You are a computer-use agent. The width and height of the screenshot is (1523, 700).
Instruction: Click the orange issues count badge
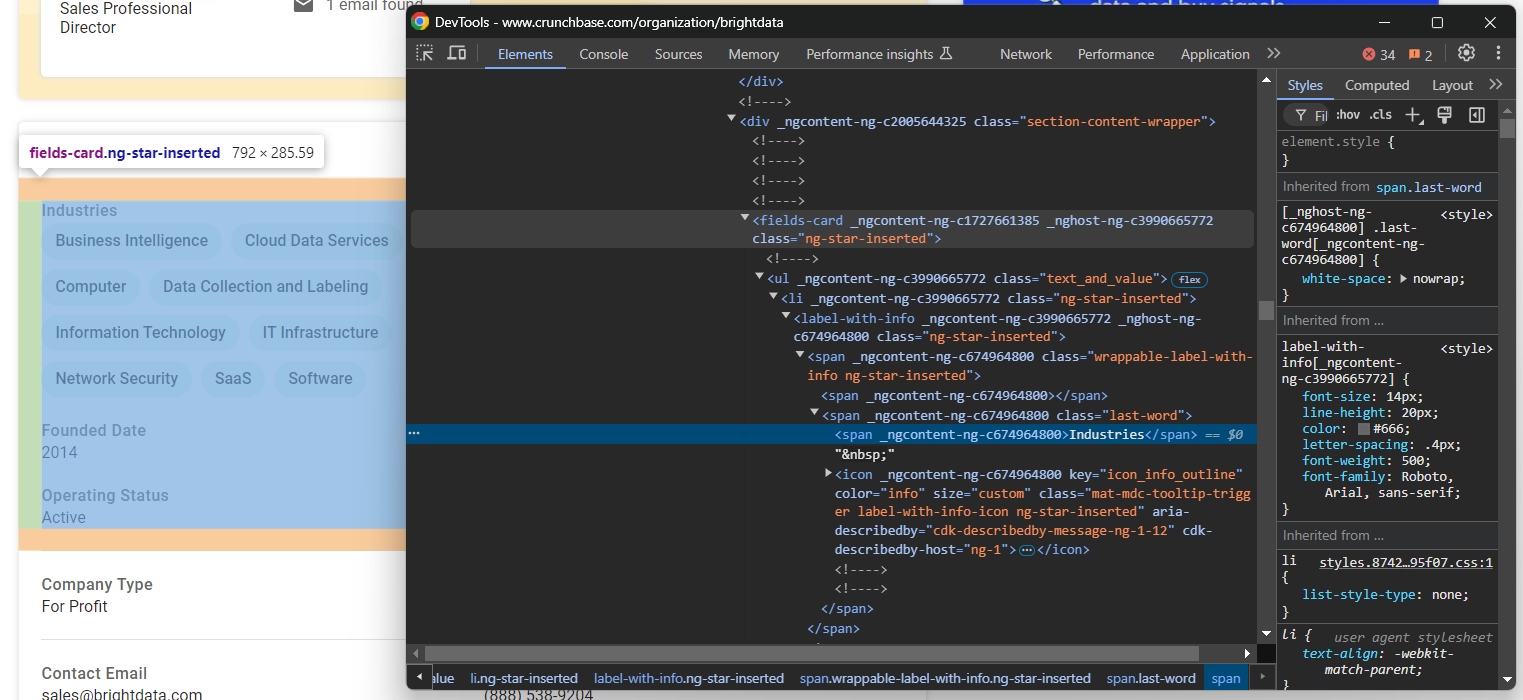tap(1421, 55)
